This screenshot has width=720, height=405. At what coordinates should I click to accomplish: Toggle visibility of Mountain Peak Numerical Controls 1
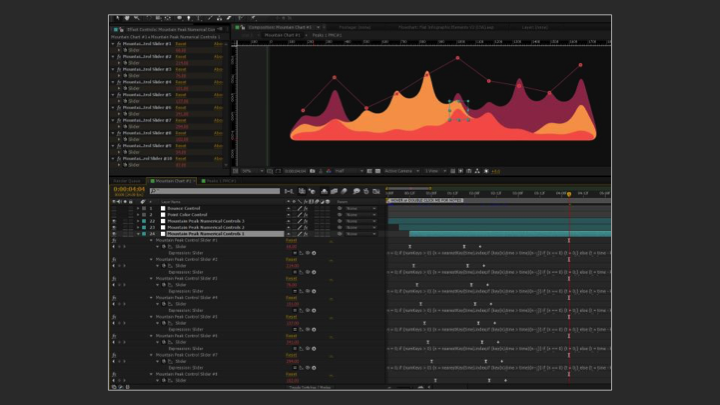[114, 234]
